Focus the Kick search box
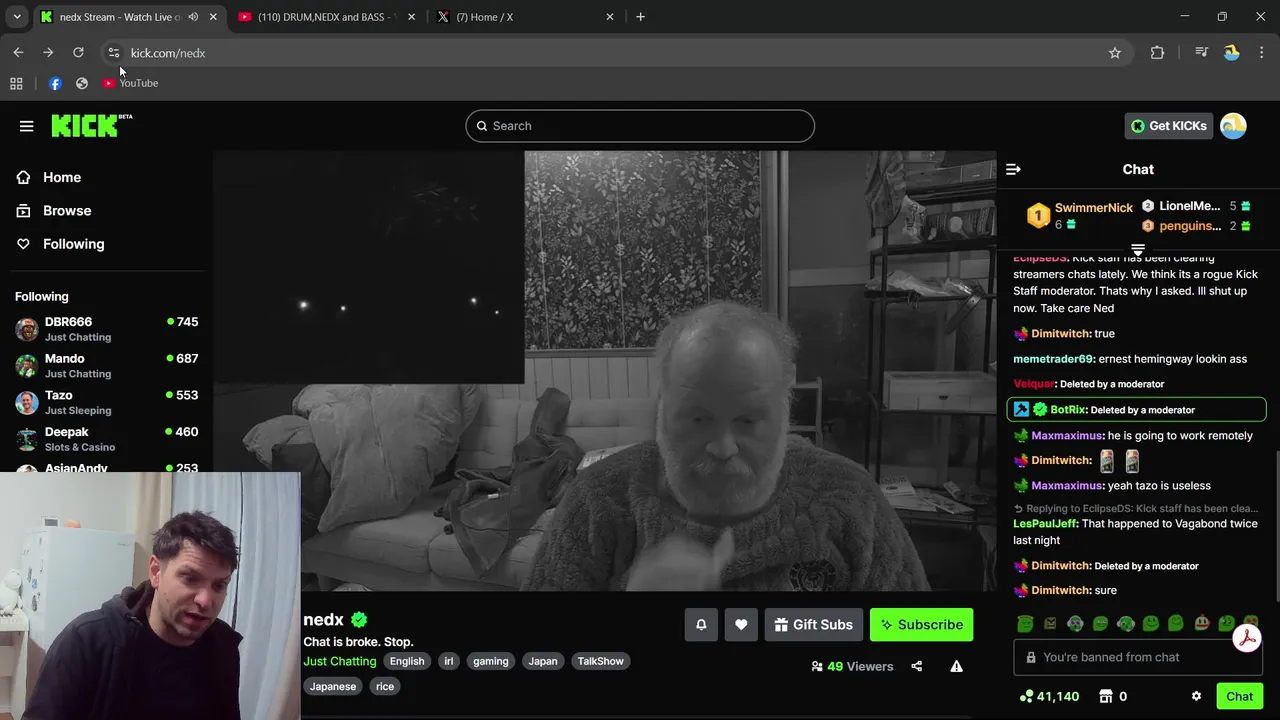Screen dimensions: 1280x720 (640, 126)
